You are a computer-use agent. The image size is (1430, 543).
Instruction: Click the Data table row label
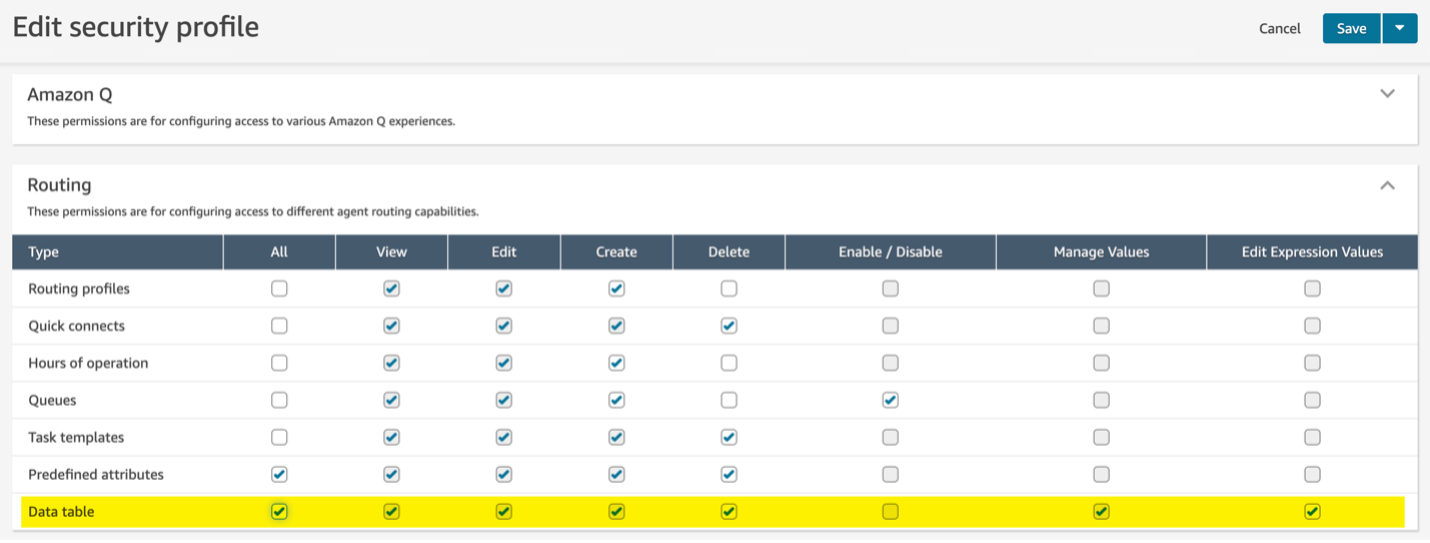pyautogui.click(x=61, y=511)
